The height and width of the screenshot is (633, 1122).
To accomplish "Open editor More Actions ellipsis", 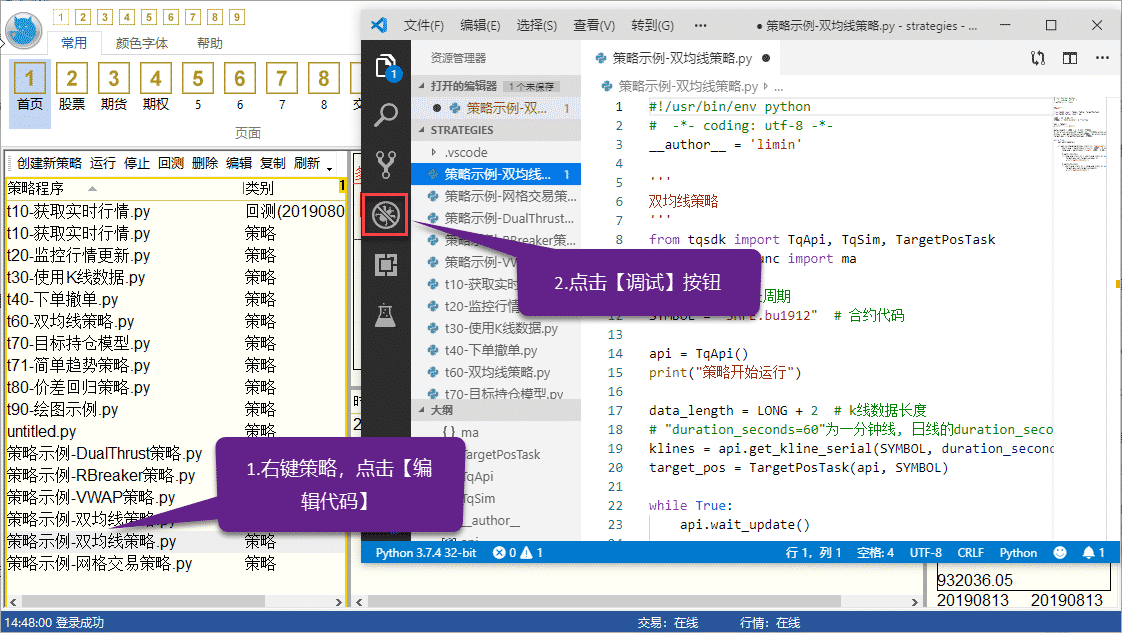I will [1102, 58].
